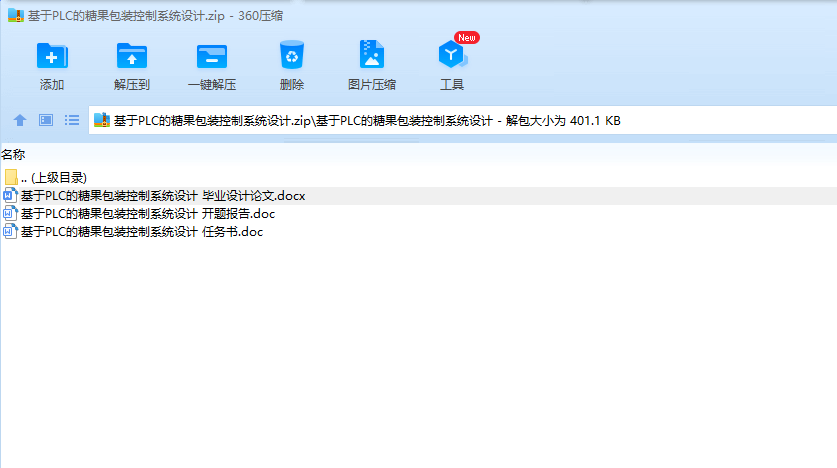Screen dimensions: 837x468
Task: Open the 工具 (Tools) icon
Action: 452,55
